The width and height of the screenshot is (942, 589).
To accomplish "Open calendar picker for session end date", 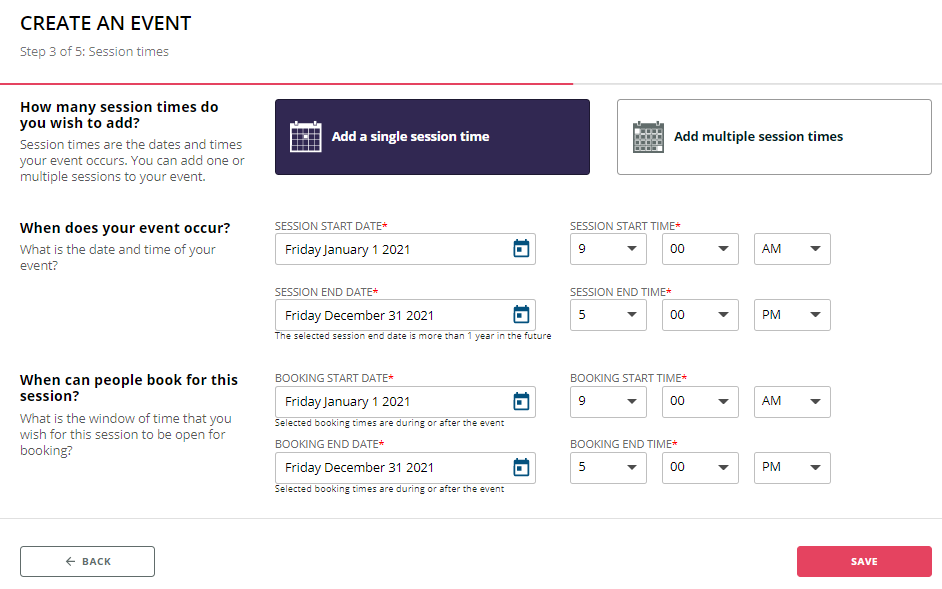I will [x=521, y=314].
